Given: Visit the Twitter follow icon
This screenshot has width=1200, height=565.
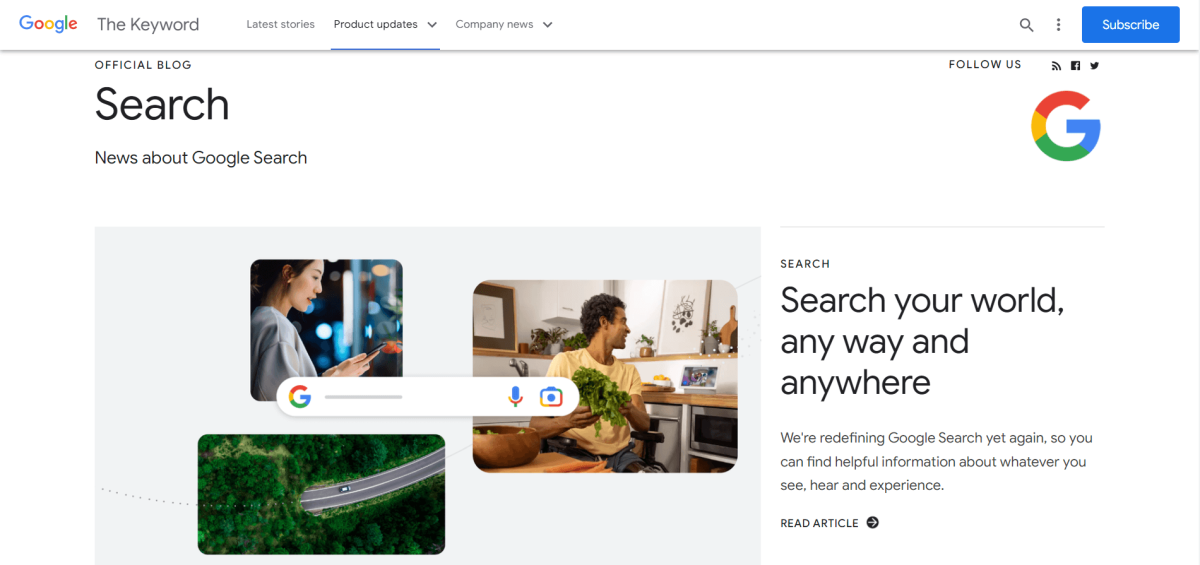Looking at the screenshot, I should pos(1094,66).
